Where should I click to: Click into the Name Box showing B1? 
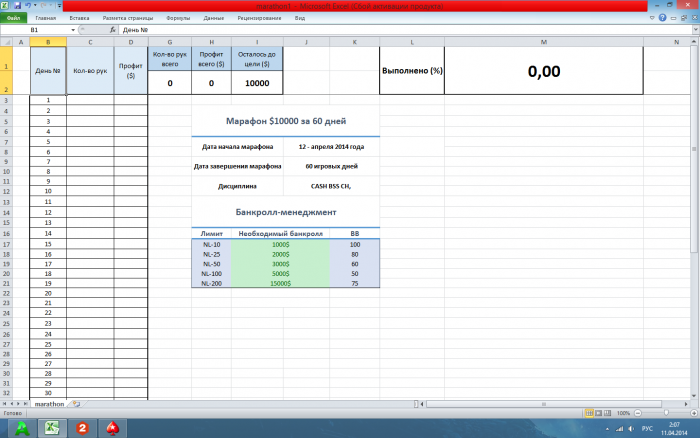pyautogui.click(x=35, y=30)
